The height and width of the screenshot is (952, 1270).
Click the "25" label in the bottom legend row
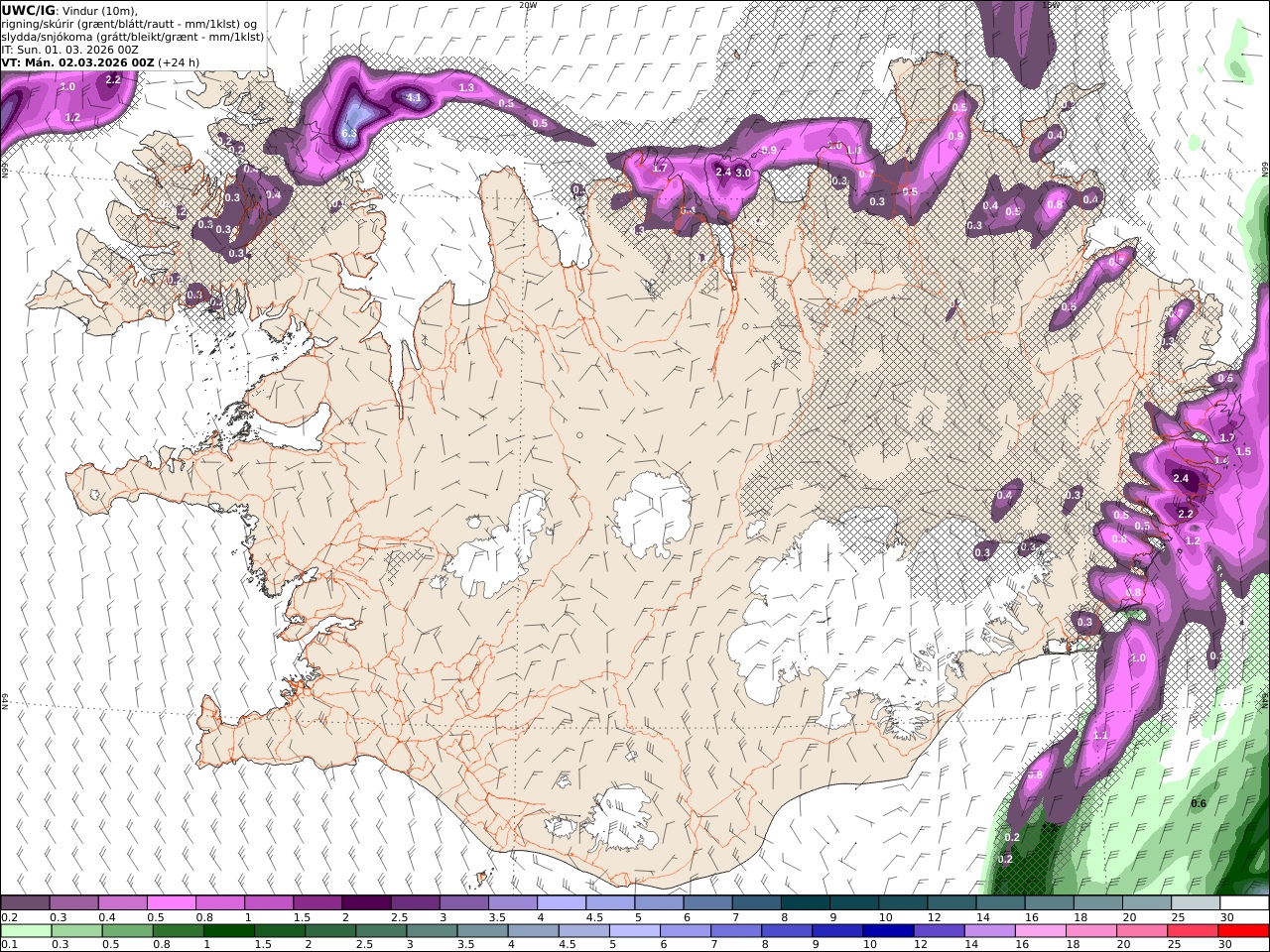[1174, 945]
